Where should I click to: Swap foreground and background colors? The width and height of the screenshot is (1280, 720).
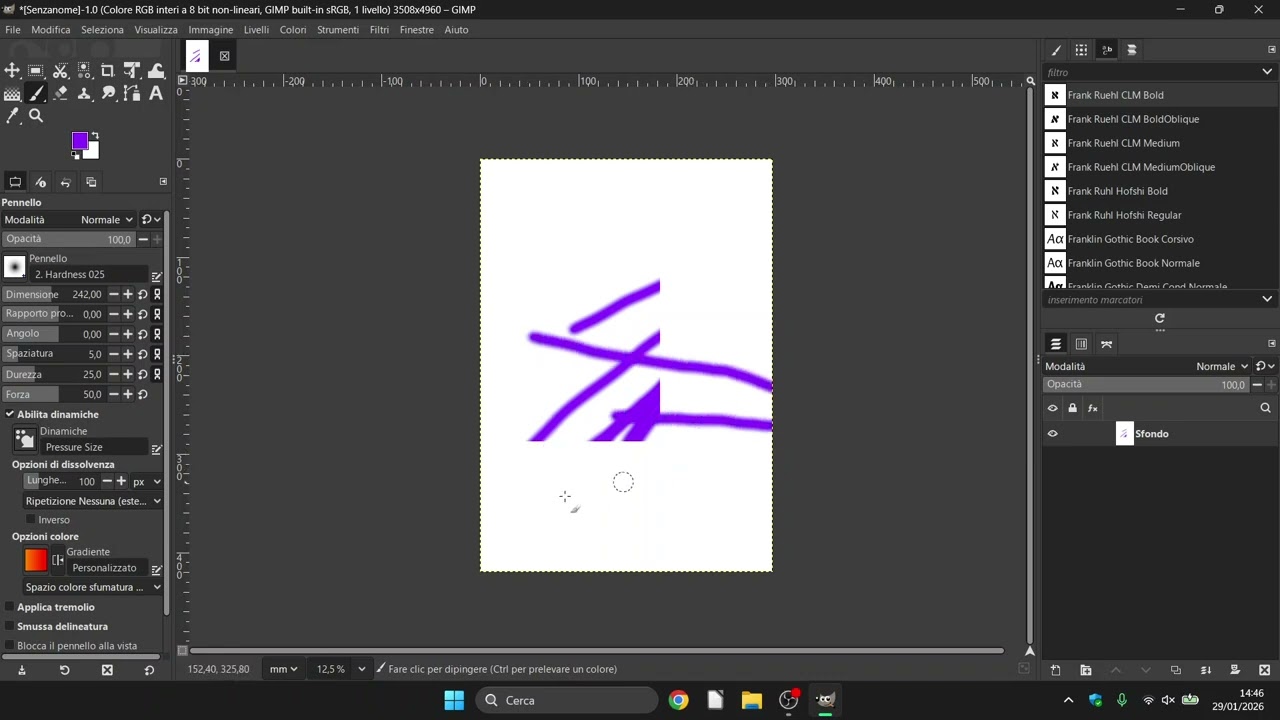[95, 135]
